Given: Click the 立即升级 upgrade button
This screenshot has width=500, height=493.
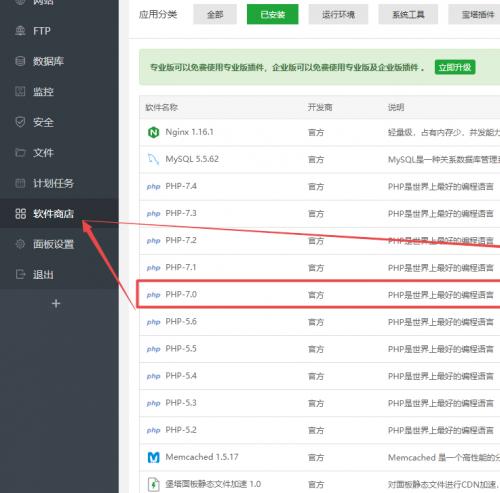Looking at the screenshot, I should tap(455, 67).
